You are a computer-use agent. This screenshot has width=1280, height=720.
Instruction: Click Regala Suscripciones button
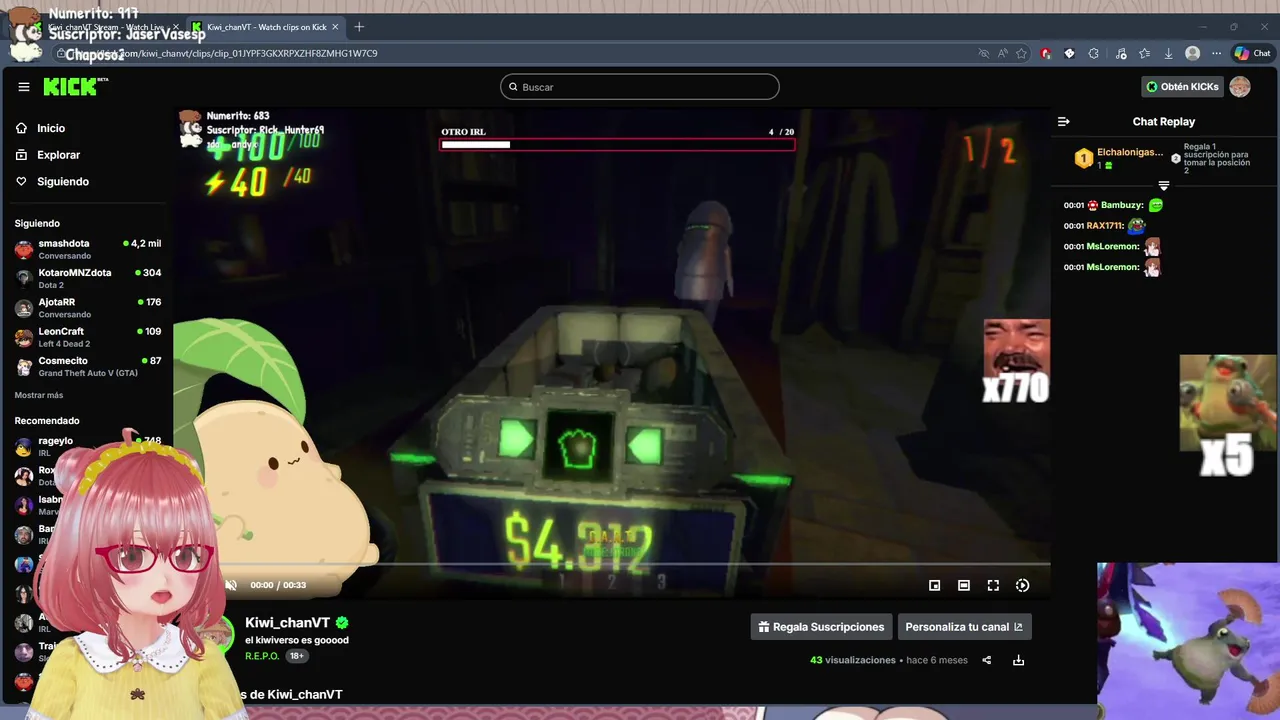821,627
